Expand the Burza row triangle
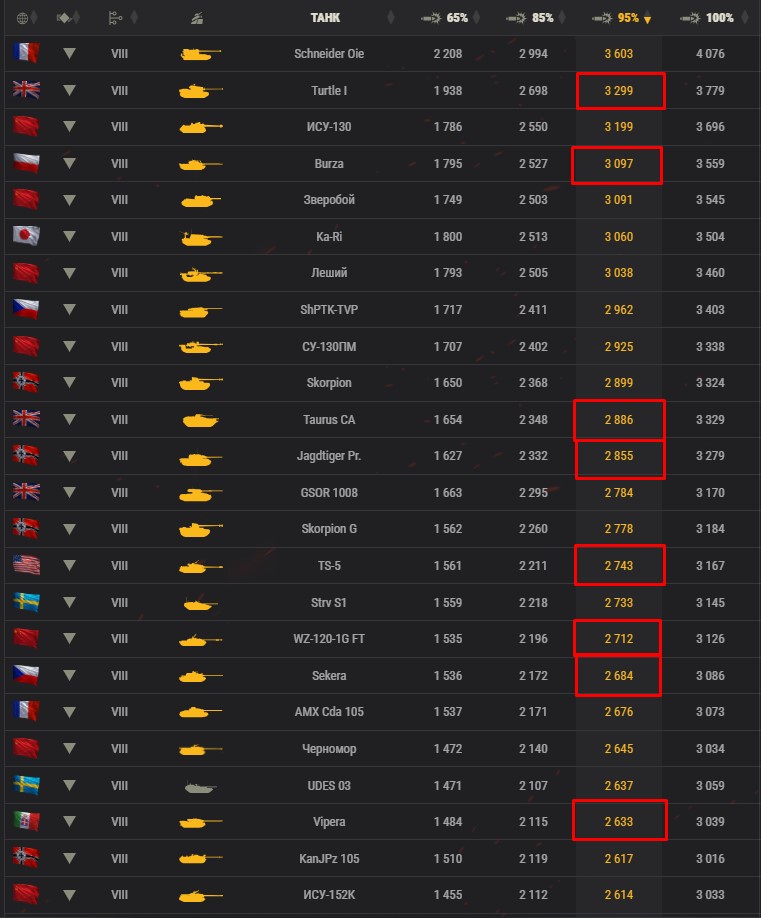This screenshot has width=761, height=918. pyautogui.click(x=69, y=163)
